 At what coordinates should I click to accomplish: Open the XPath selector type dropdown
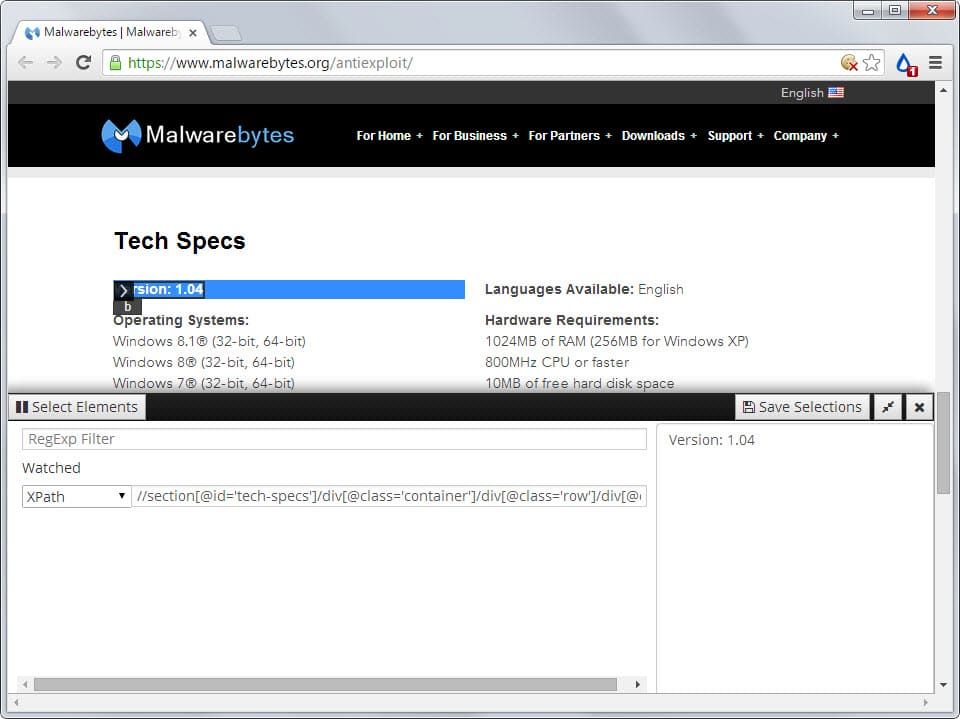pyautogui.click(x=77, y=496)
